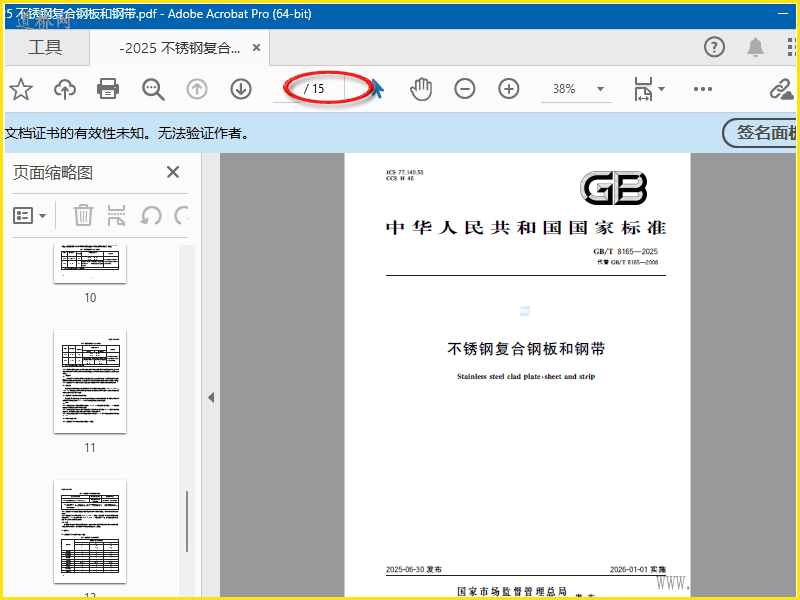800x600 pixels.
Task: Select the arrow selection tool
Action: click(x=377, y=89)
